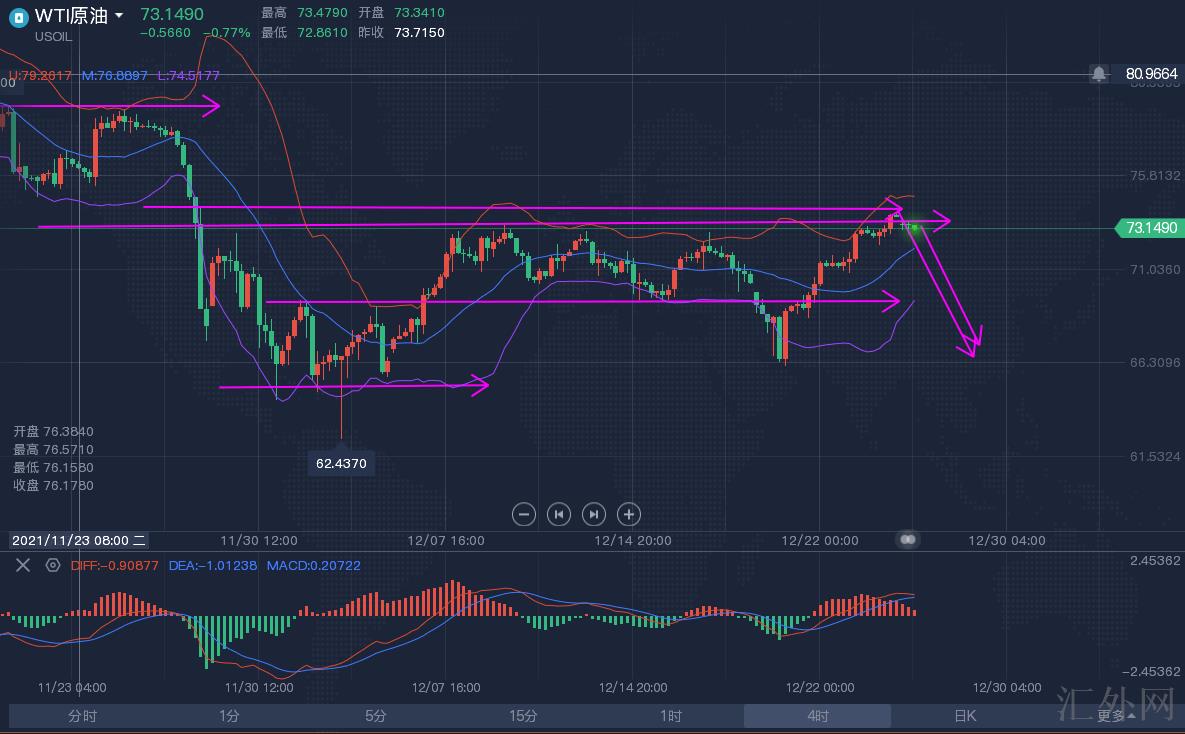Select the 4时 timeframe tab
The height and width of the screenshot is (734, 1185).
coord(817,715)
